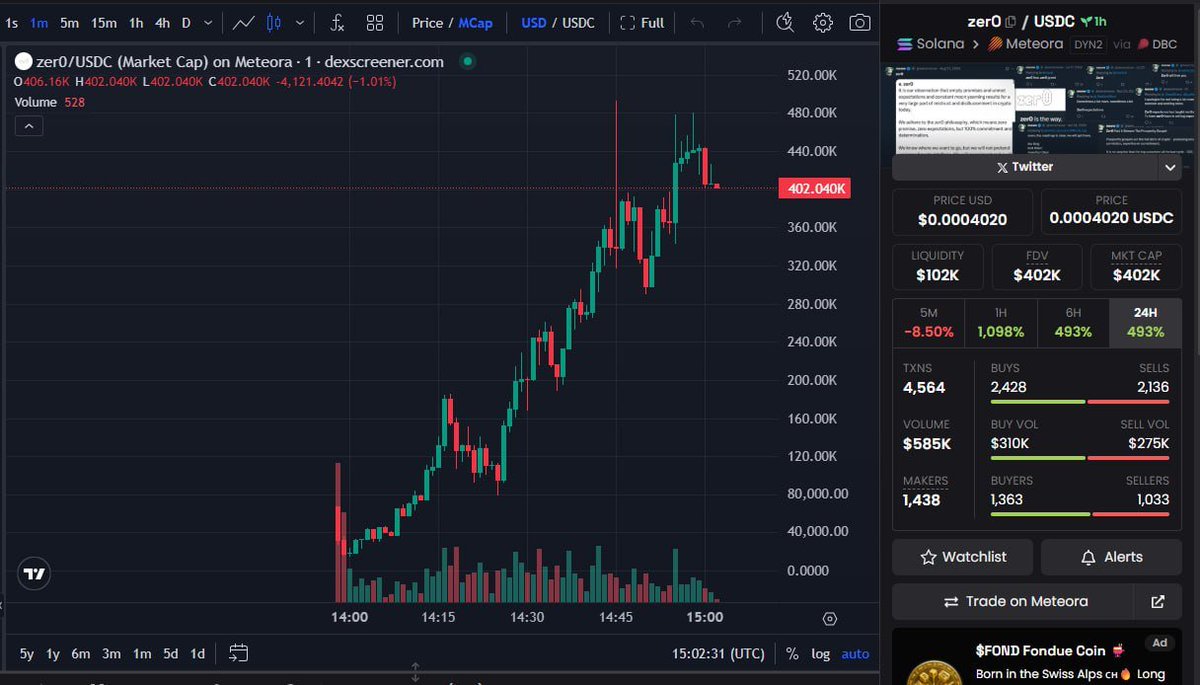
Task: Click the DYN2 pool badge
Action: click(1088, 44)
